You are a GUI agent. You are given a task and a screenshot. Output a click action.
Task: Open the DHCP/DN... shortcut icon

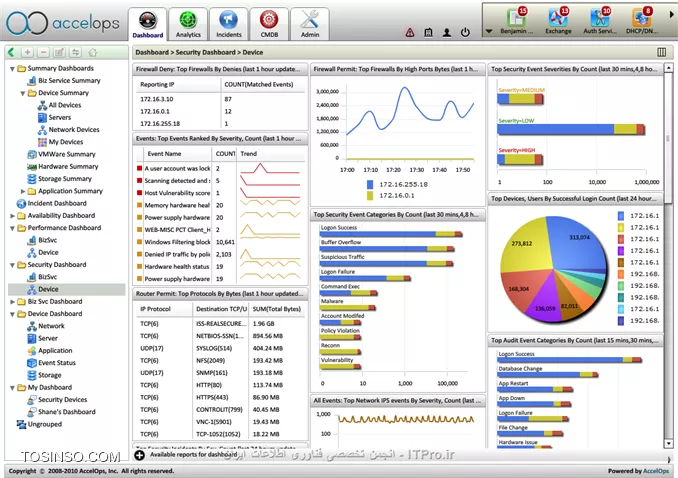tap(642, 20)
